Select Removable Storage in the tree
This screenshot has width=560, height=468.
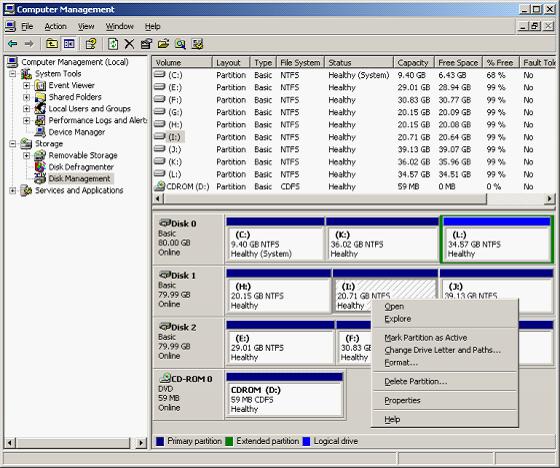coord(83,155)
